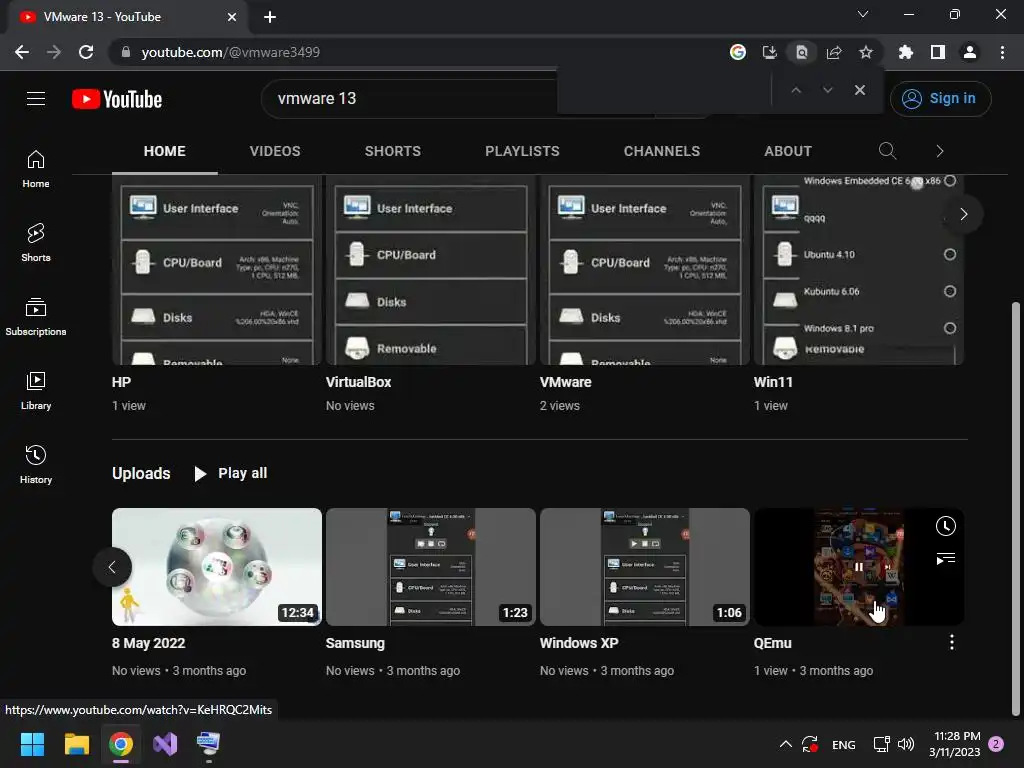1024x768 pixels.
Task: Click the YouTube logo
Action: [x=117, y=99]
